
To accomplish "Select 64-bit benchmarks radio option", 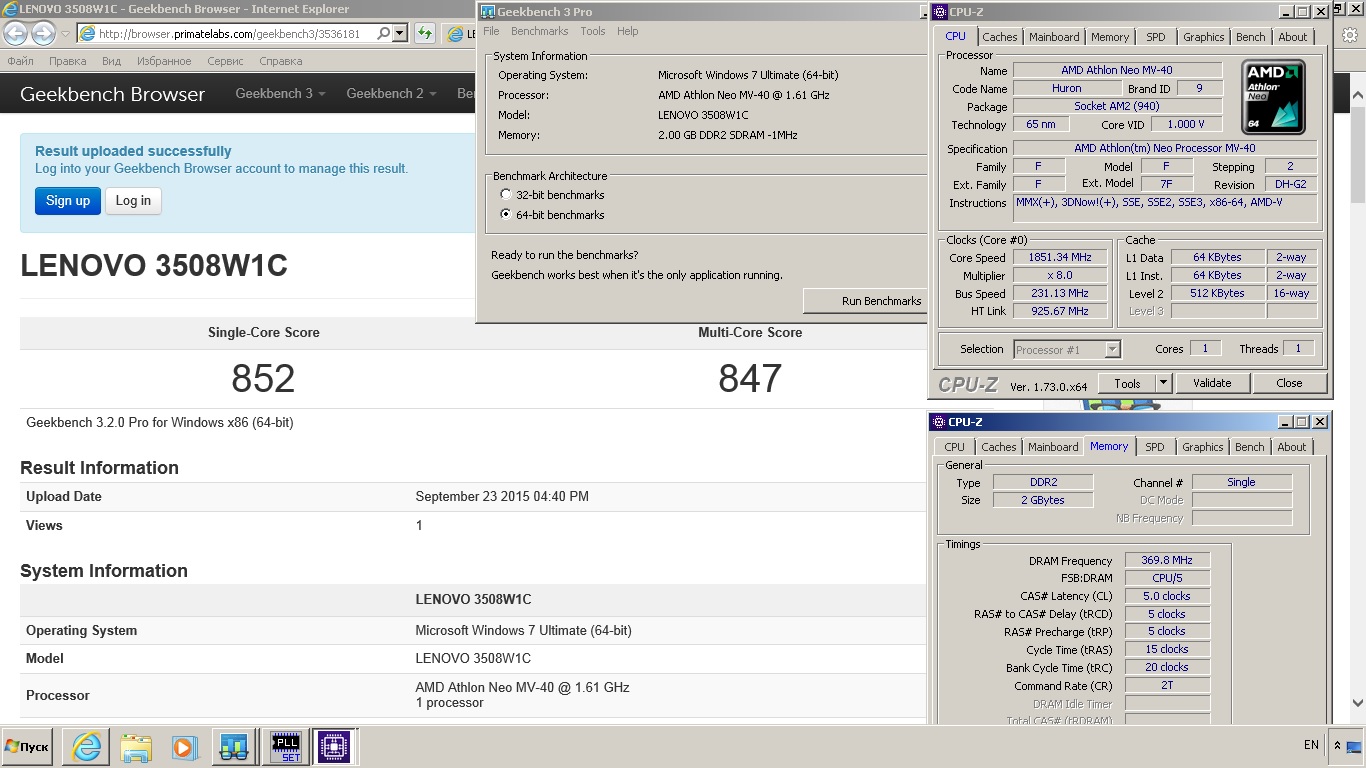I will click(x=506, y=215).
